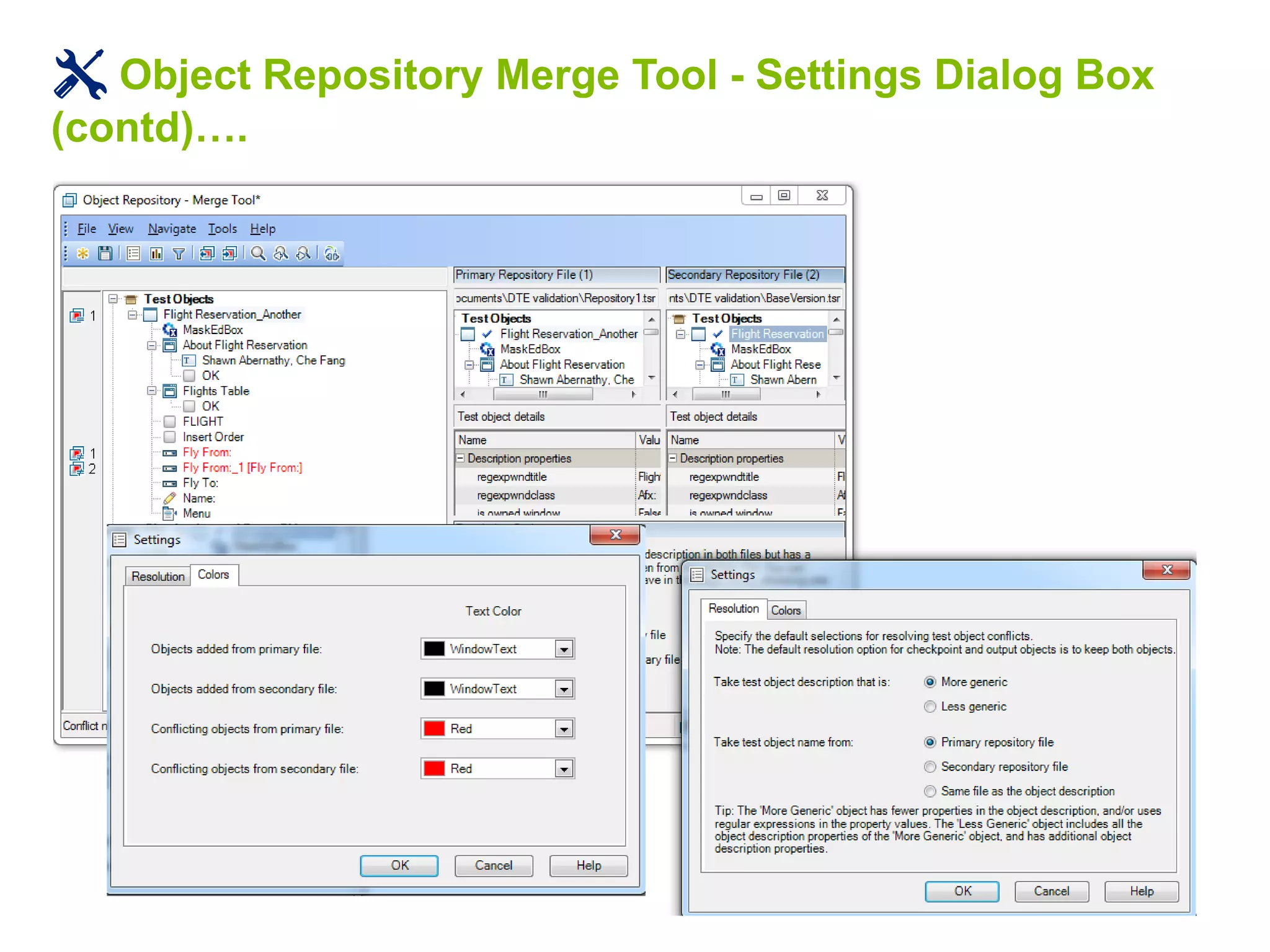Click the Previous Conflict toolbar icon
This screenshot has width=1270, height=952.
click(x=206, y=253)
